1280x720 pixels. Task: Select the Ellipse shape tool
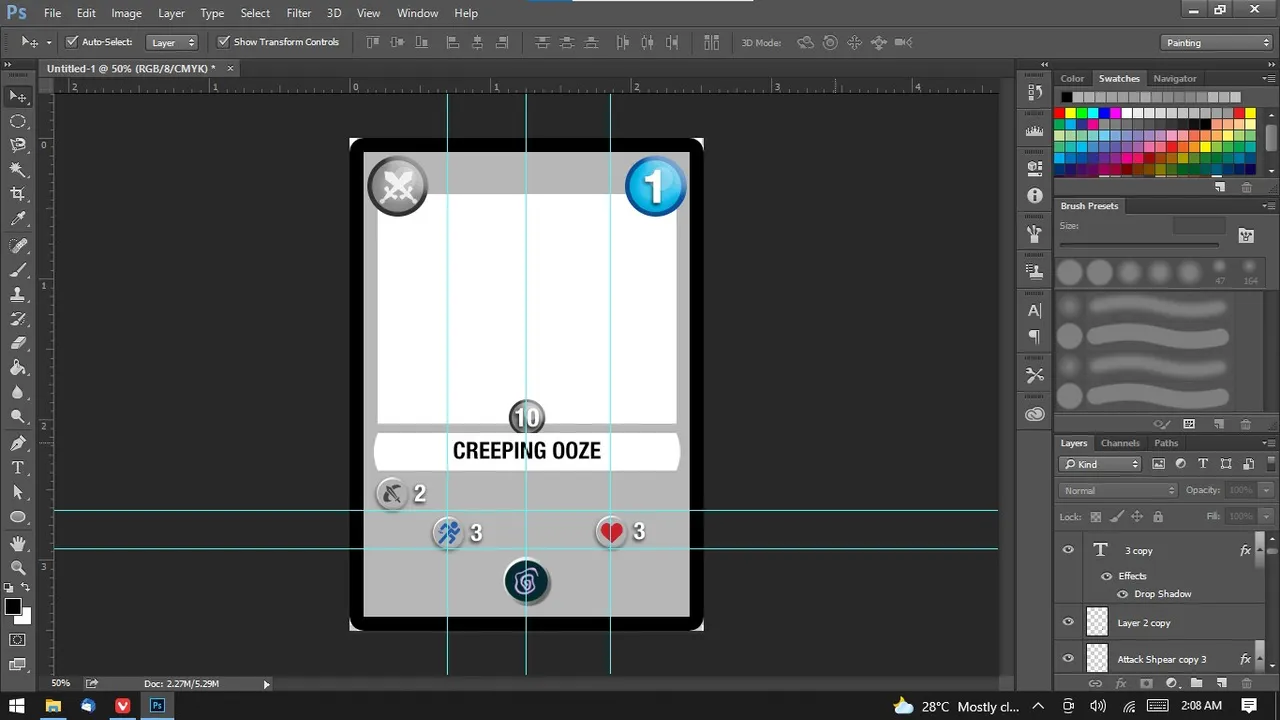[x=18, y=517]
